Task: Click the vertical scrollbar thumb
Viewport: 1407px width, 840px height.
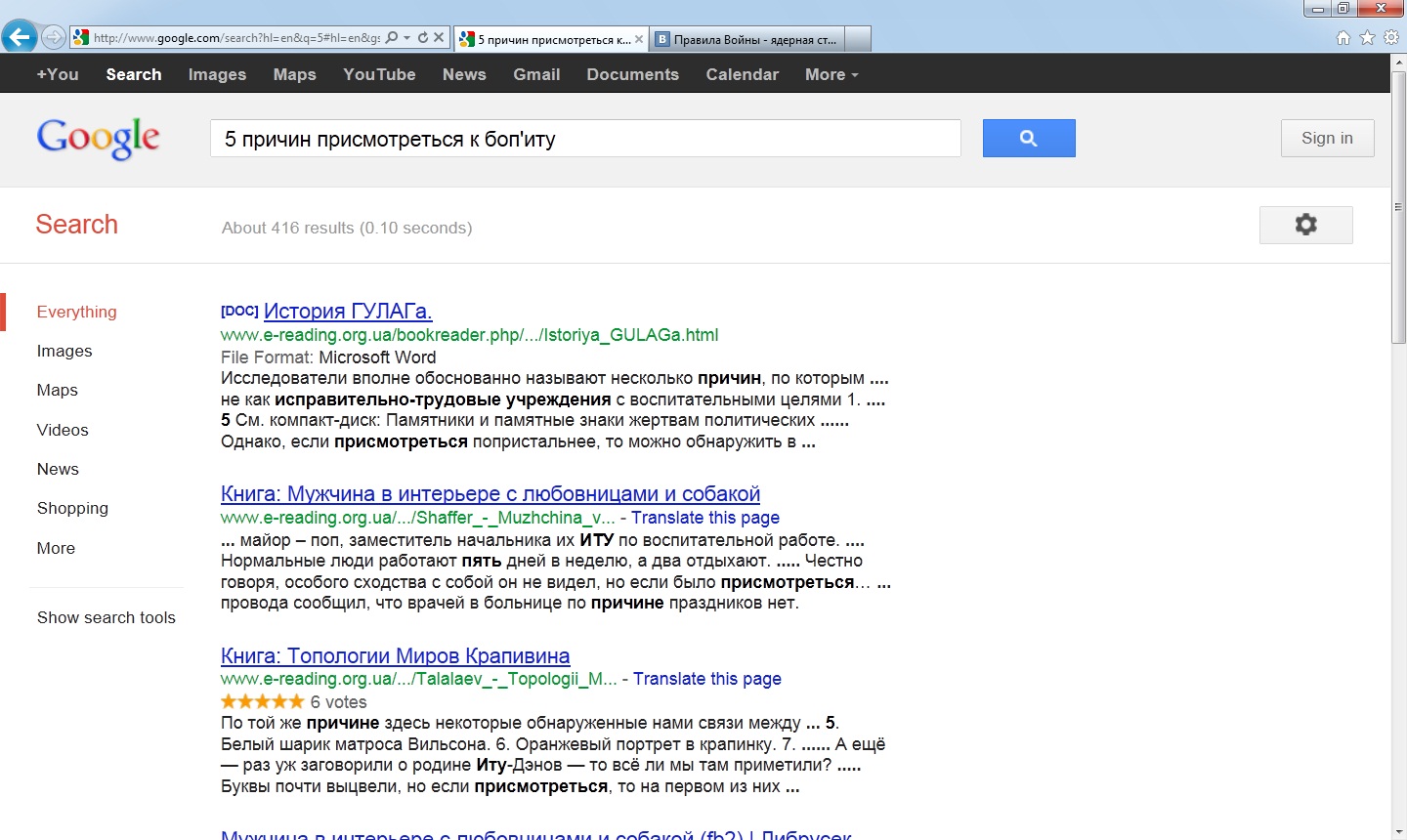Action: [1398, 209]
